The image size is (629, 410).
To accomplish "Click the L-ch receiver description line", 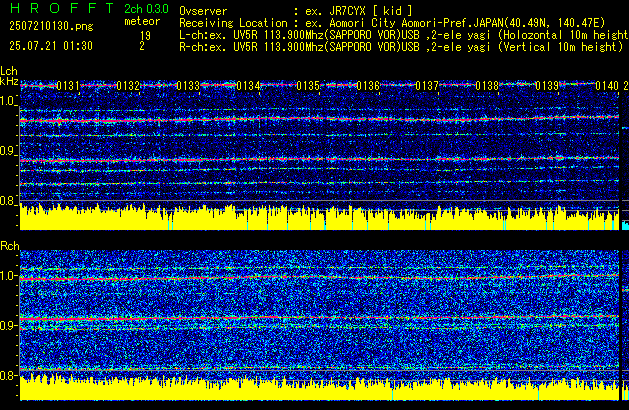I will [404, 35].
